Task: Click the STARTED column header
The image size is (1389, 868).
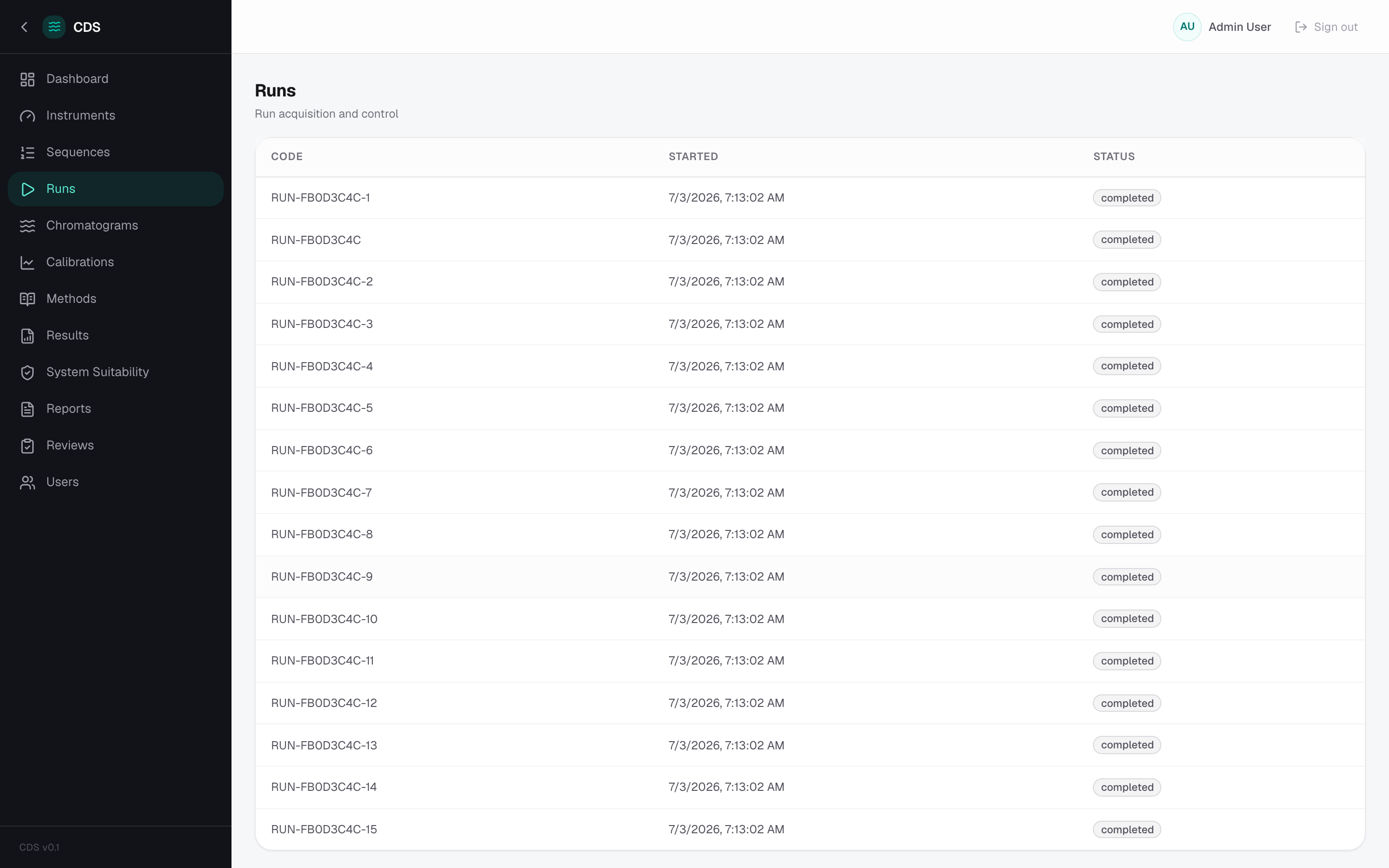Action: (693, 157)
